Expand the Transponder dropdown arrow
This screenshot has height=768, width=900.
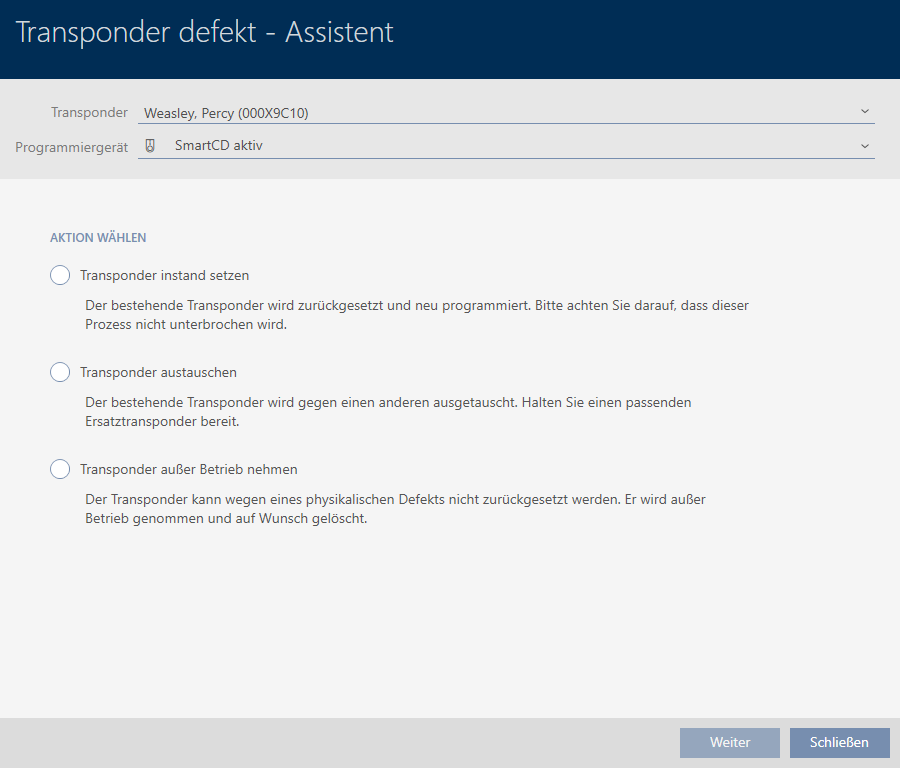tap(865, 112)
